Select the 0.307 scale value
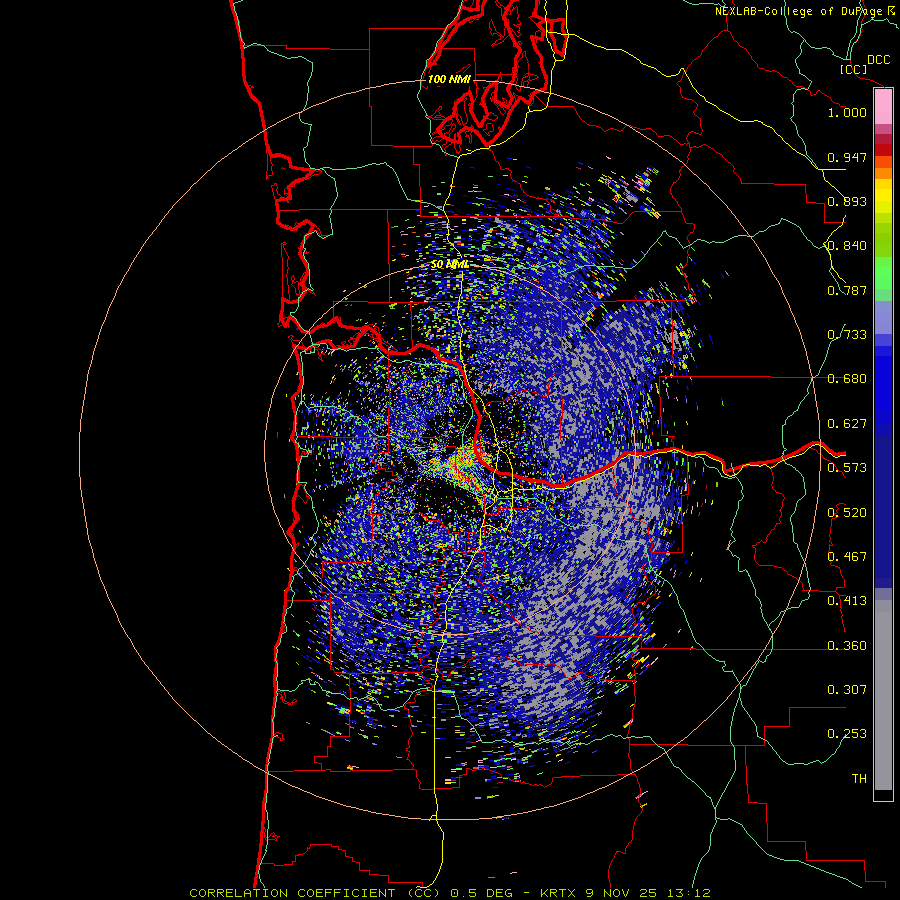The image size is (900, 900). tap(847, 690)
